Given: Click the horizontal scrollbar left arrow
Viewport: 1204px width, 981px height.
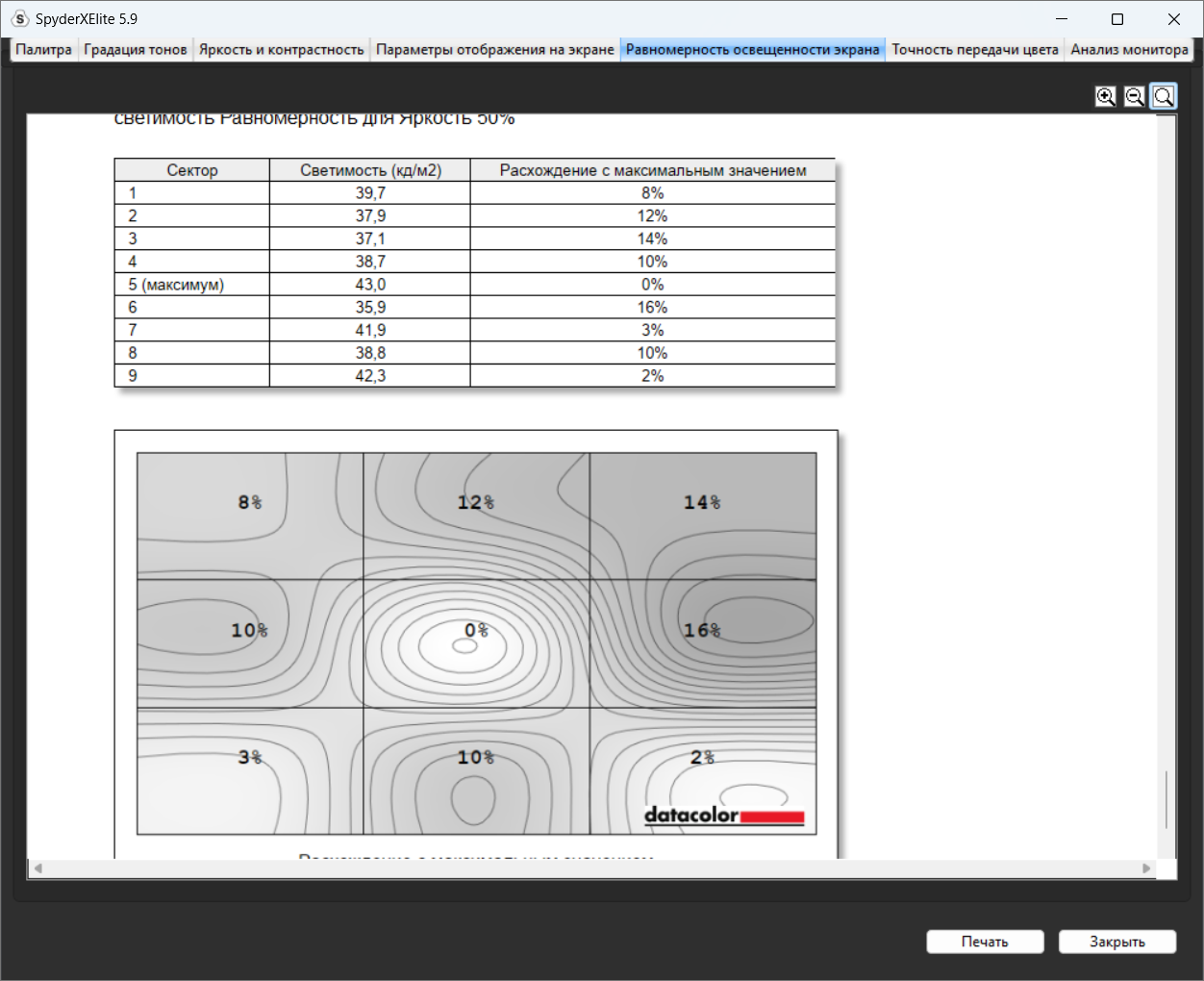Looking at the screenshot, I should coord(38,868).
